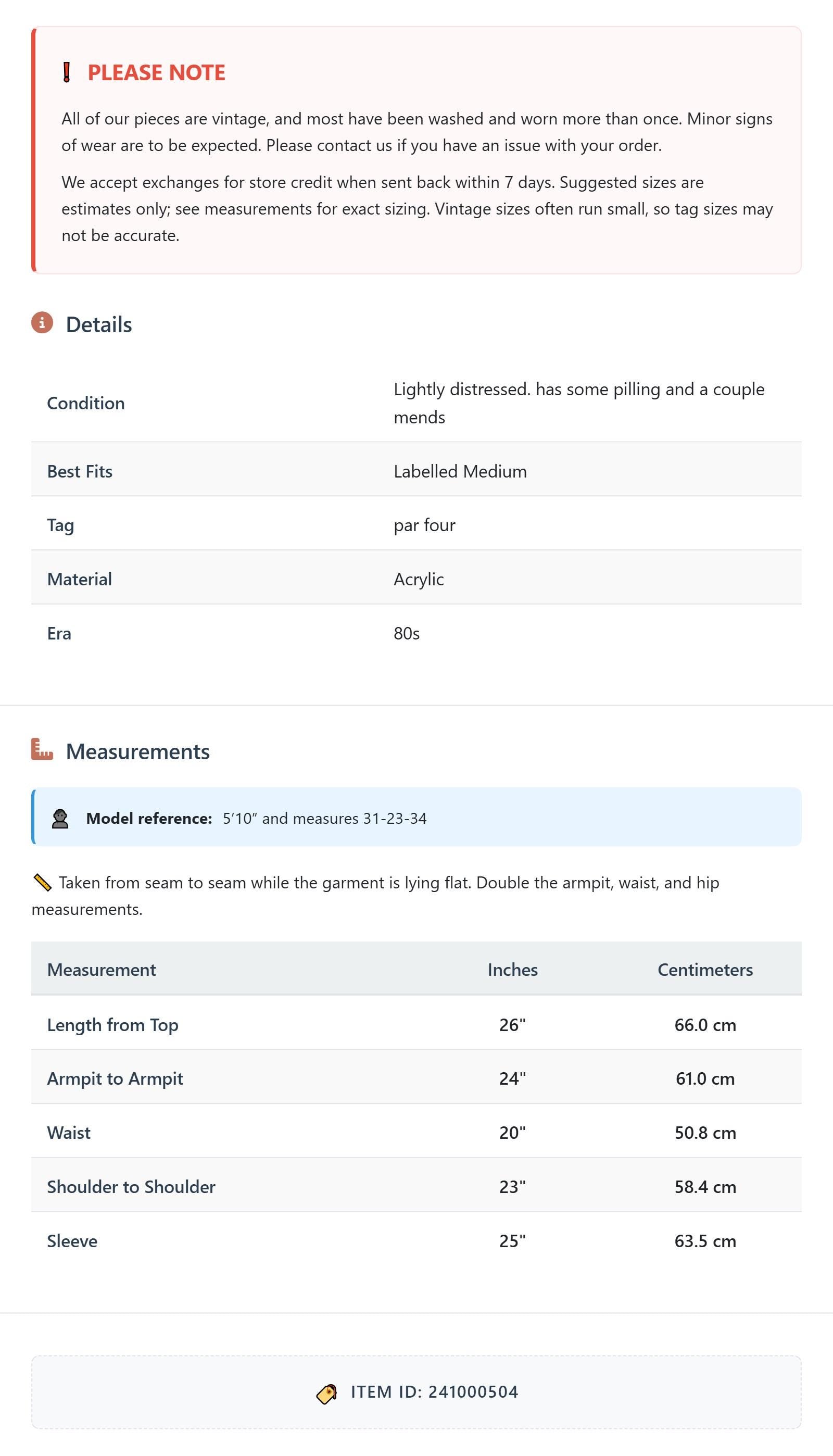Select the PLEASE NOTE heading

click(x=156, y=73)
